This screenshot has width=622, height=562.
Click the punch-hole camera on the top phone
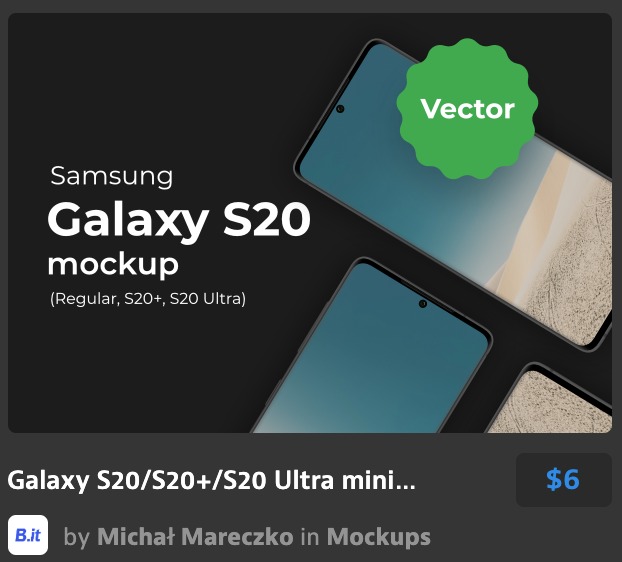[340, 109]
